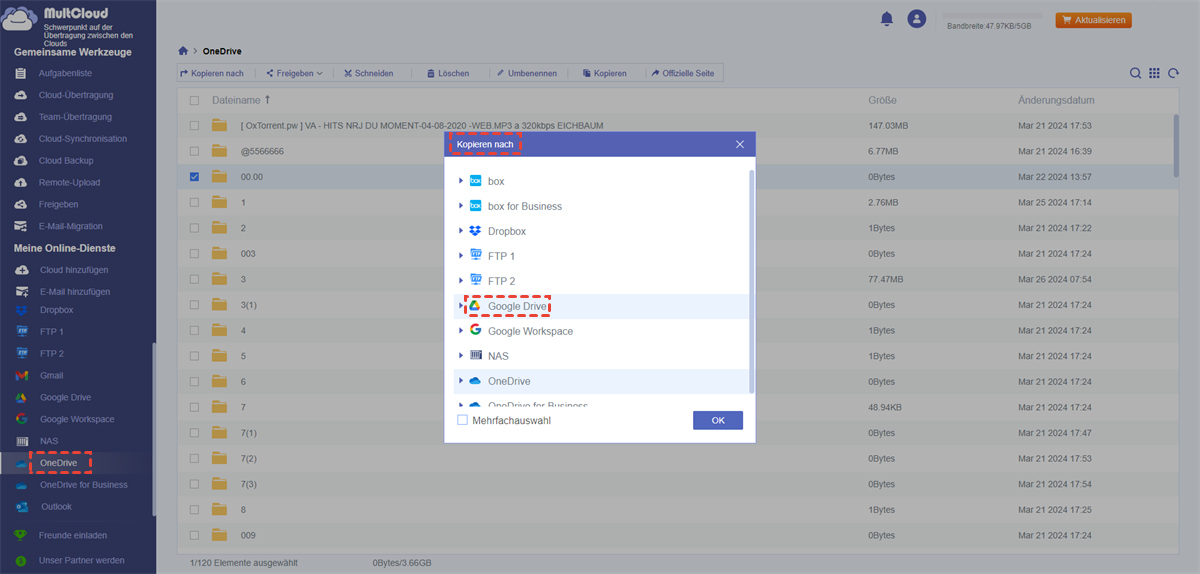
Task: Open the user account avatar icon
Action: coord(916,19)
